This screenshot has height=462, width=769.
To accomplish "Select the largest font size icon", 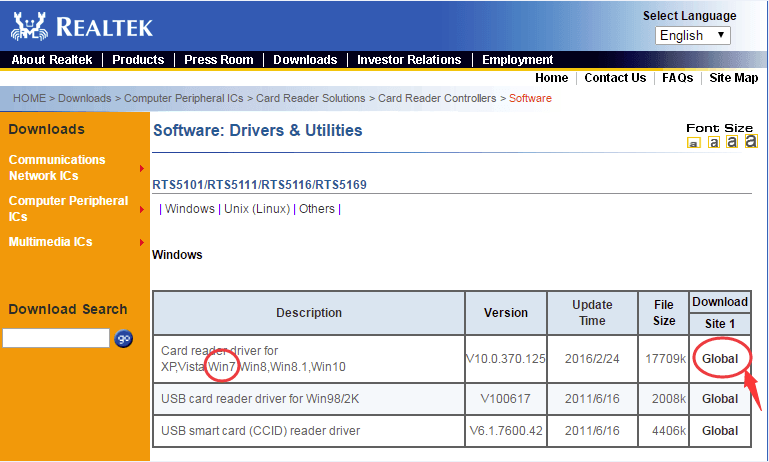I will (x=751, y=141).
